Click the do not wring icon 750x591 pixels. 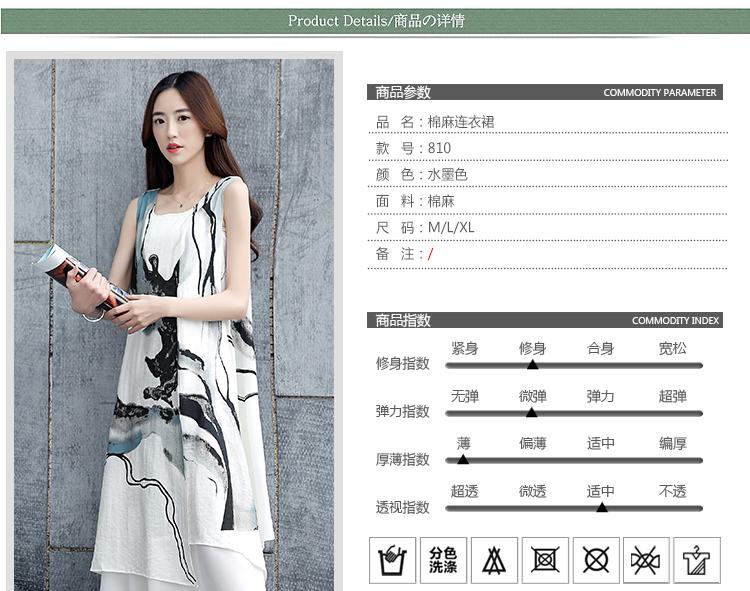point(647,560)
